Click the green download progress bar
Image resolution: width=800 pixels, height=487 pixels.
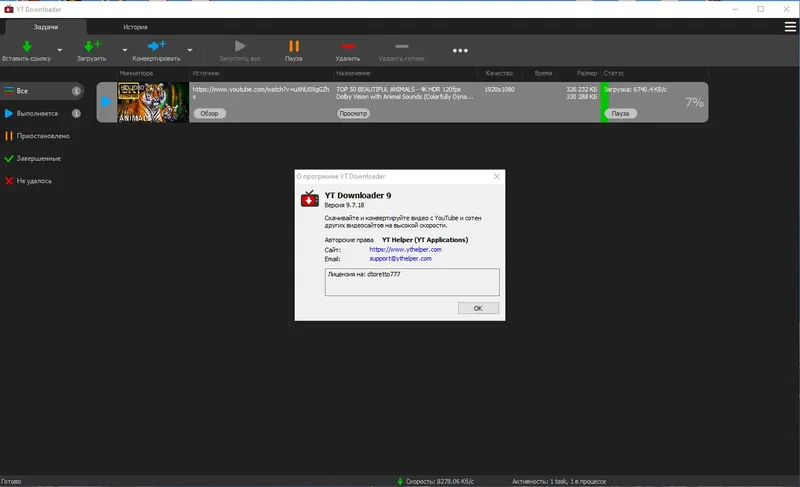[604, 102]
